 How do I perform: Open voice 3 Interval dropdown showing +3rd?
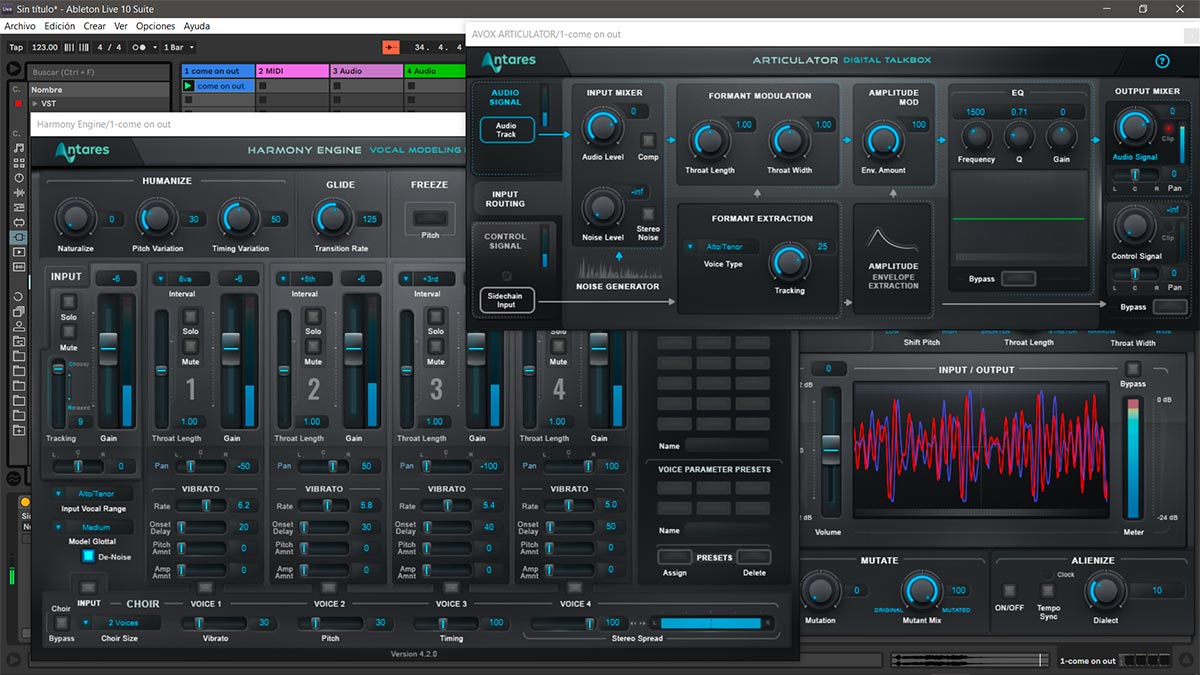tap(427, 279)
